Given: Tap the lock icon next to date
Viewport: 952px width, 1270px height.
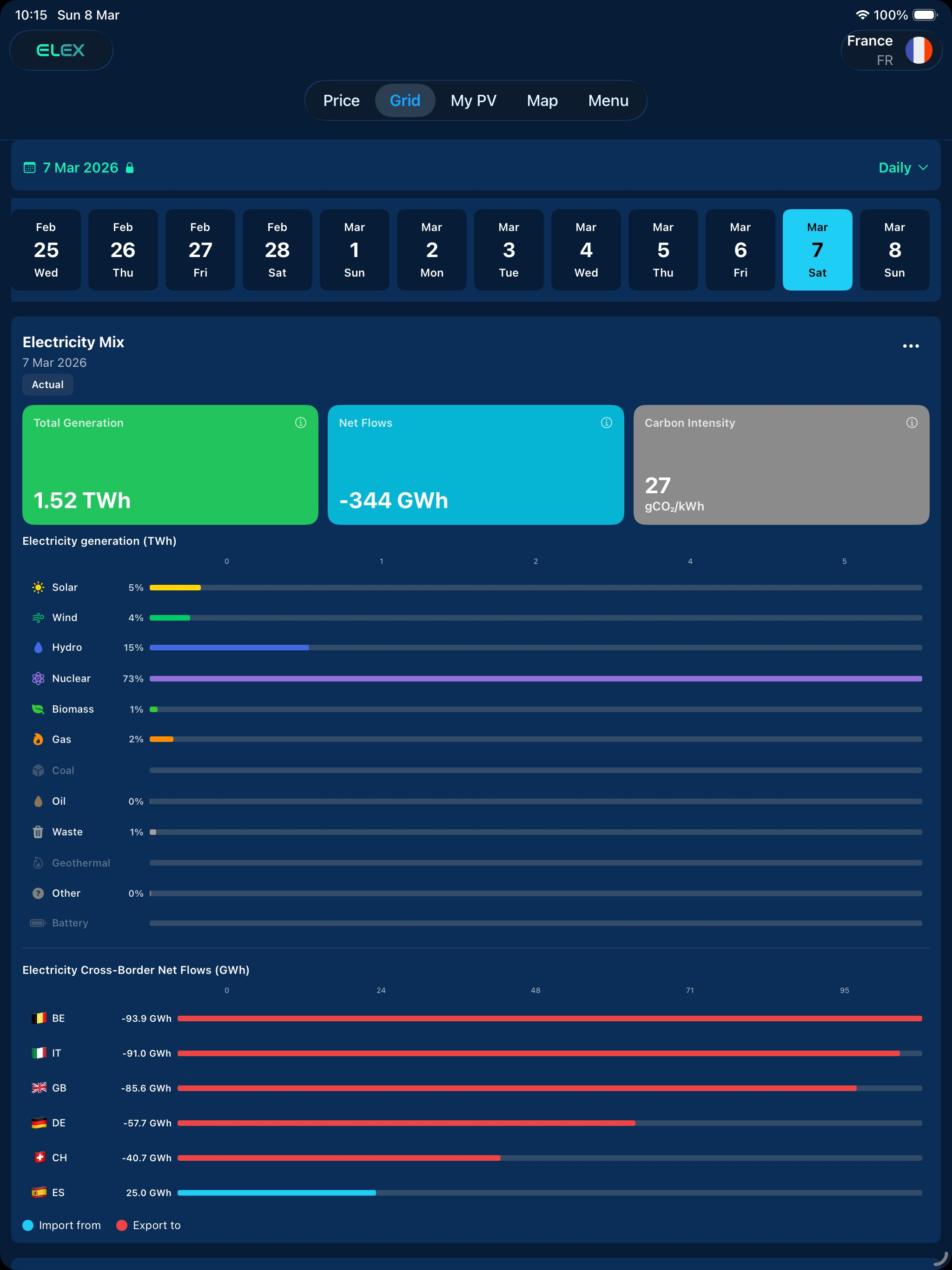Looking at the screenshot, I should click(130, 168).
